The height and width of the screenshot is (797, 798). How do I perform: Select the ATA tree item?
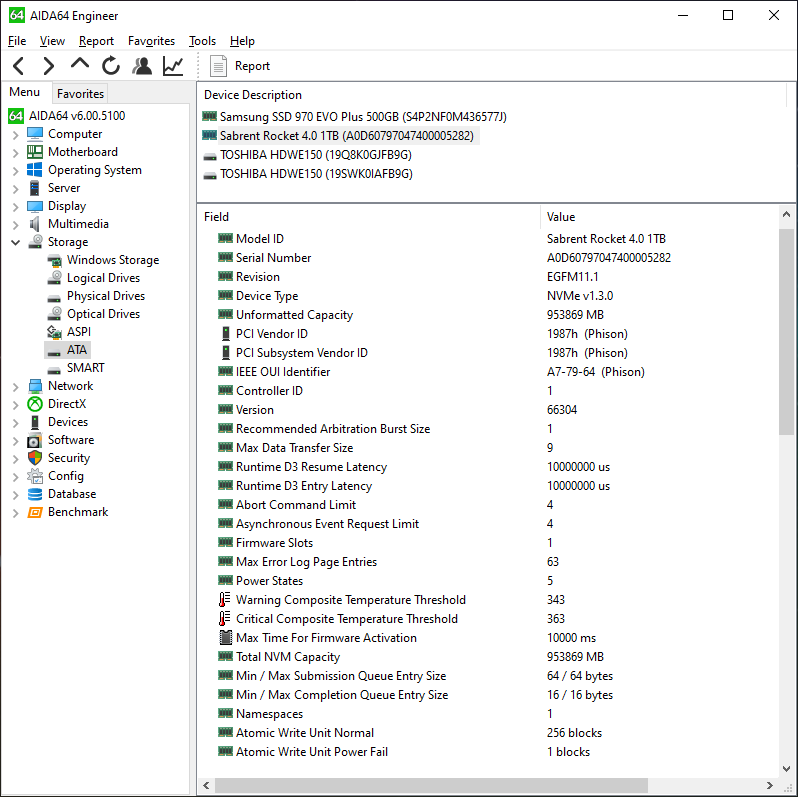77,350
